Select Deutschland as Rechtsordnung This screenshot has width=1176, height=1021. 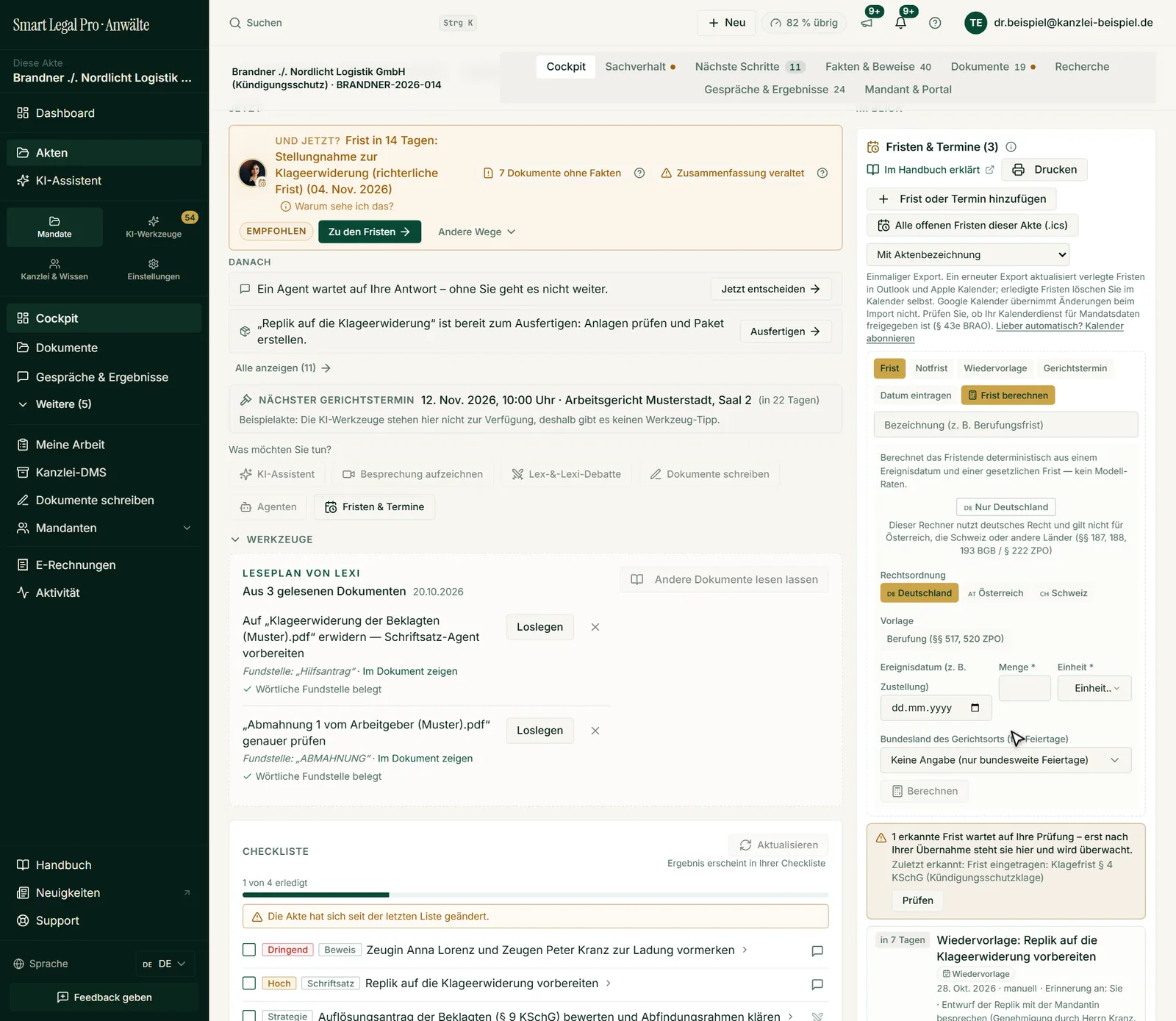tap(919, 593)
